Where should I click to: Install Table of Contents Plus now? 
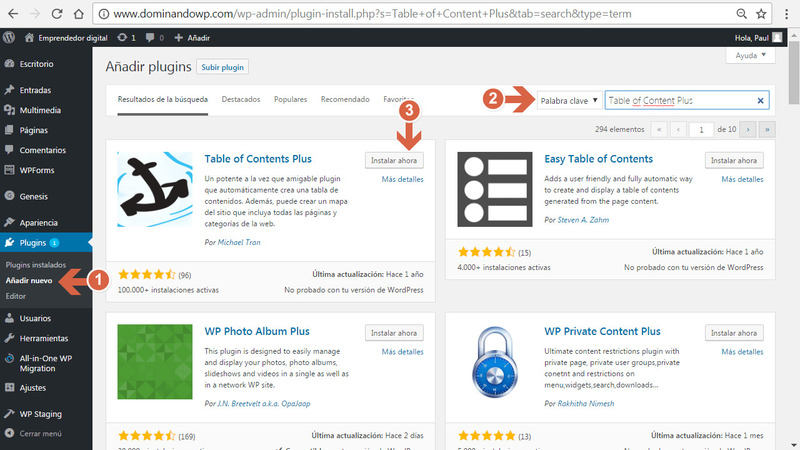(x=394, y=160)
